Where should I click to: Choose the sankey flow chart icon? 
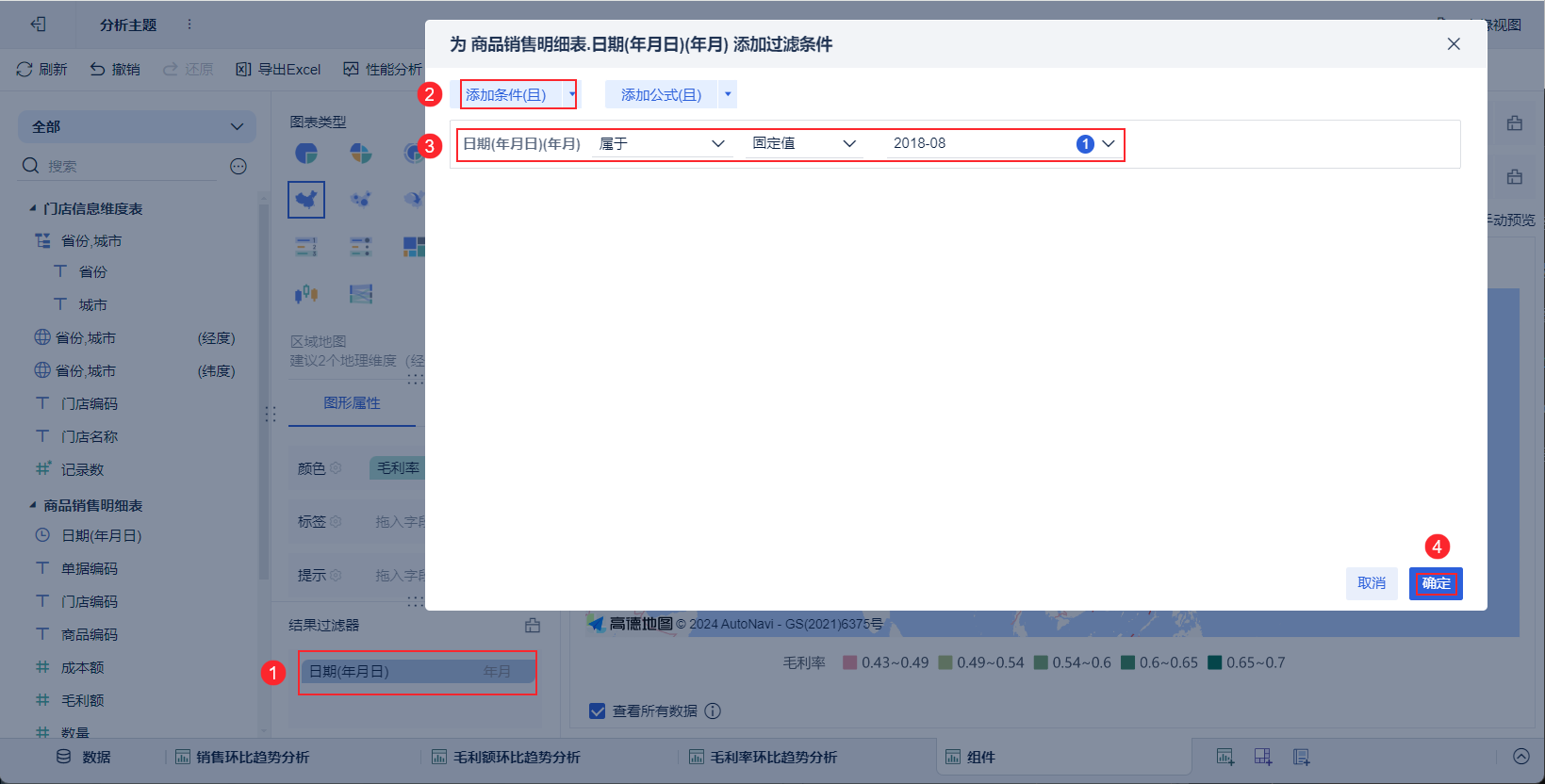tap(361, 294)
